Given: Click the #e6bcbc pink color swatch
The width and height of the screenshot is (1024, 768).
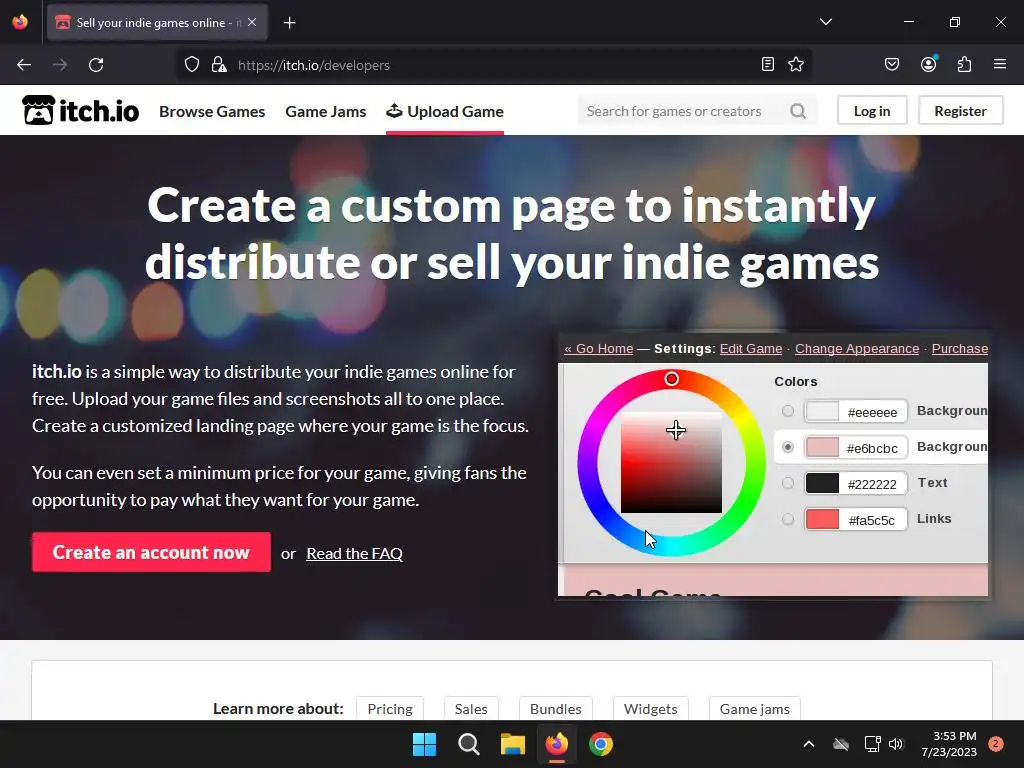Looking at the screenshot, I should (822, 447).
